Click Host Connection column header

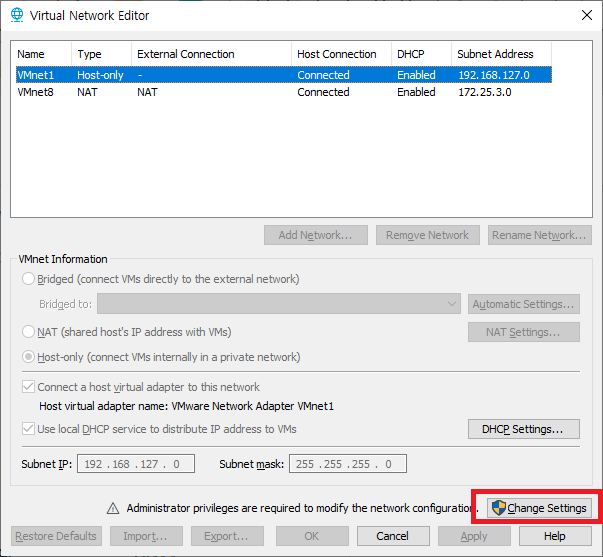tap(341, 54)
